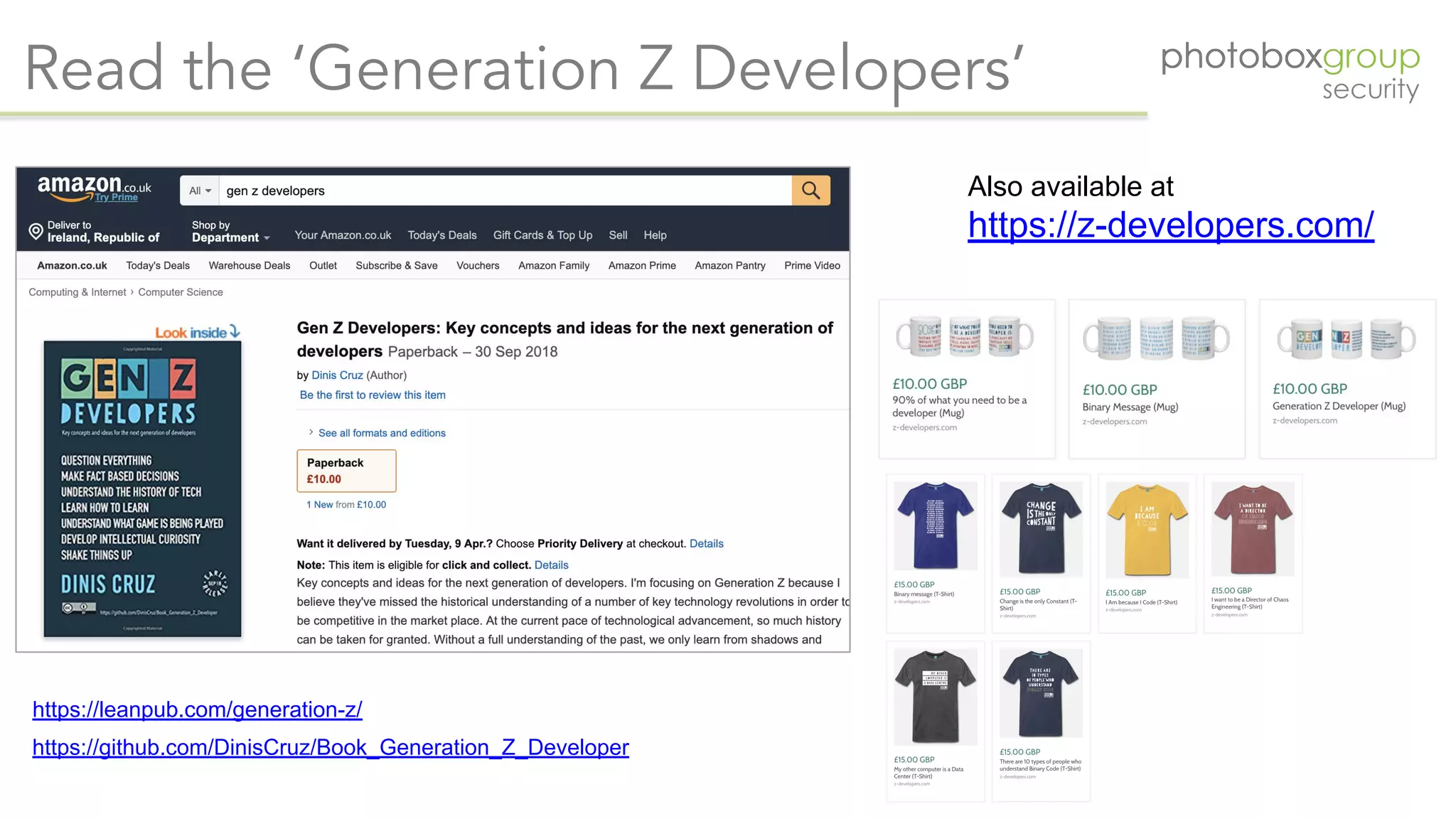Open the Warehouse Deals tab

tap(250, 265)
